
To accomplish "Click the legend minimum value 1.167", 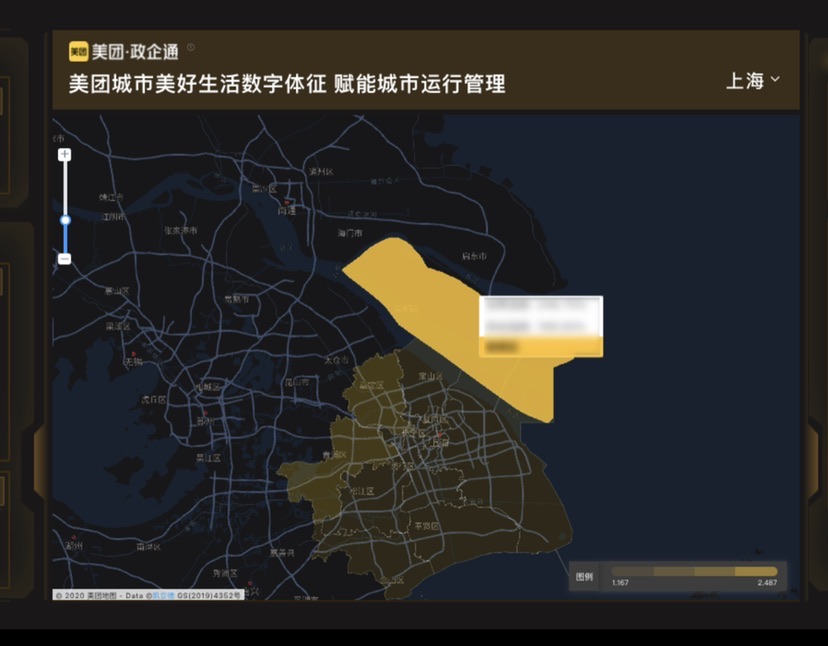I will point(620,583).
